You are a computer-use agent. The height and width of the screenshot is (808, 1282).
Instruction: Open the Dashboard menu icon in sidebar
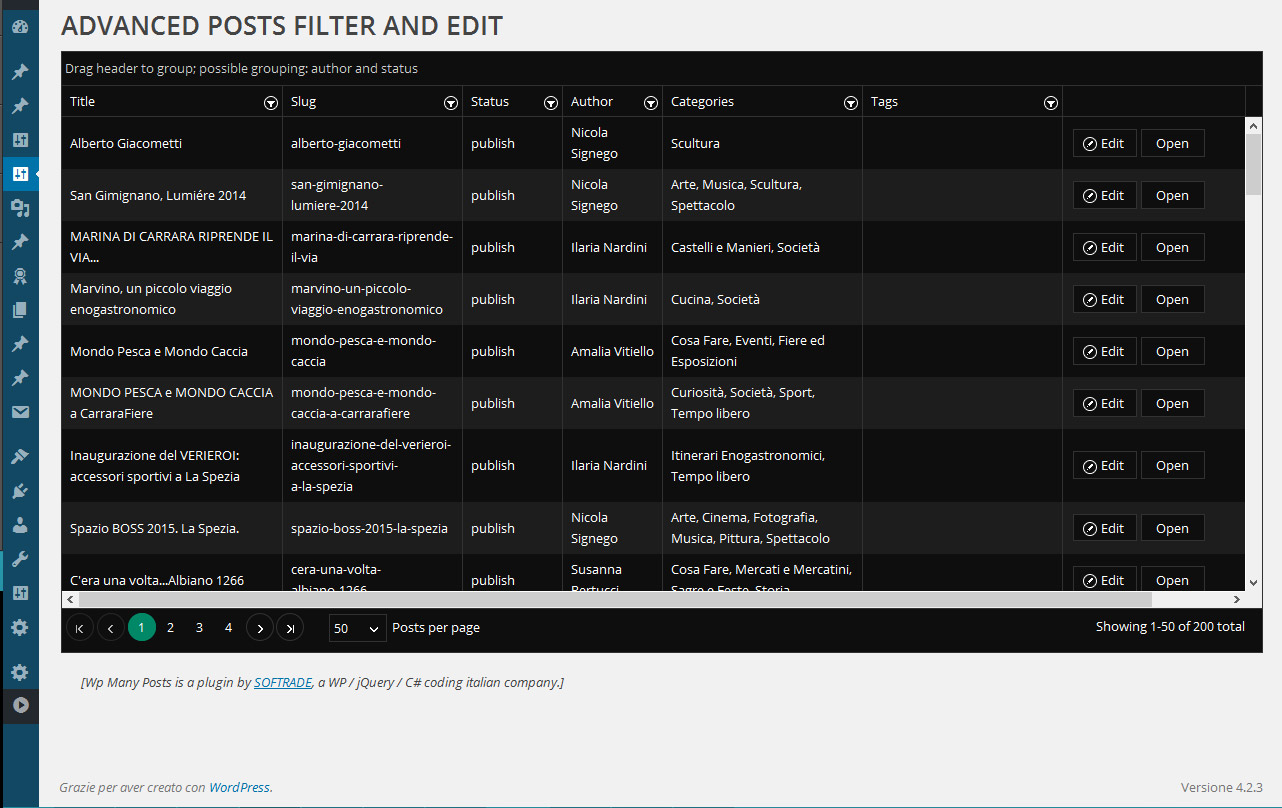pos(20,27)
